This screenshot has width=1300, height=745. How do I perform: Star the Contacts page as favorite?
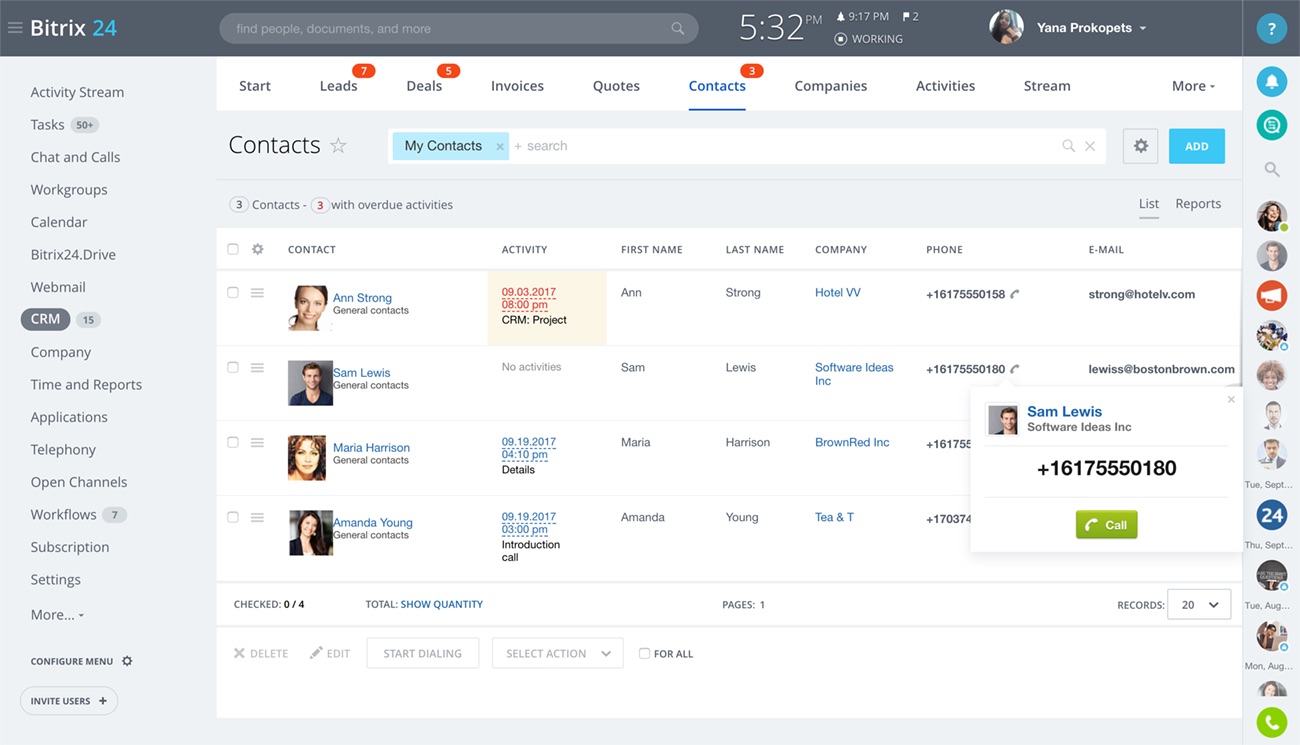click(339, 146)
